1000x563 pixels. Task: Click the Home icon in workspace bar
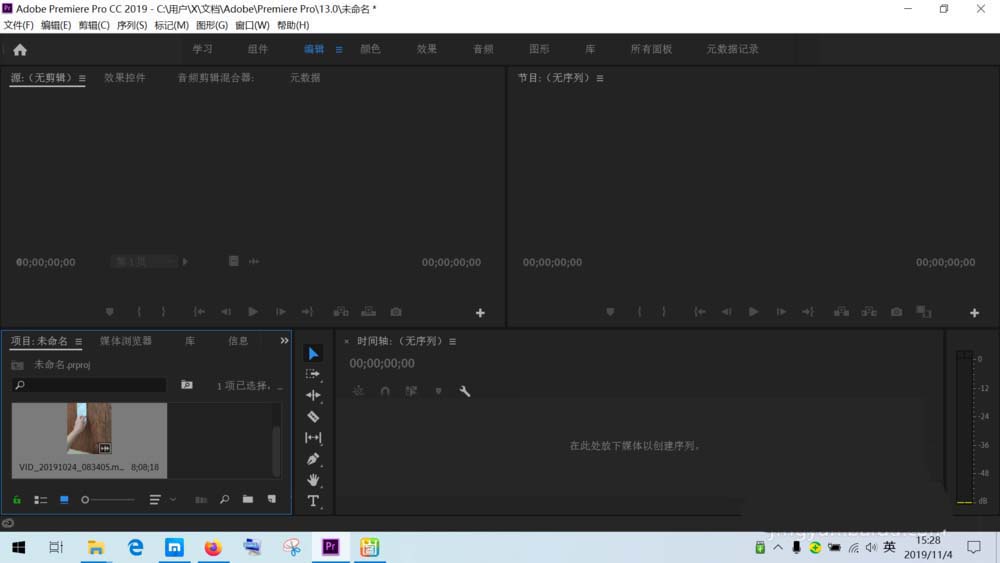20,49
